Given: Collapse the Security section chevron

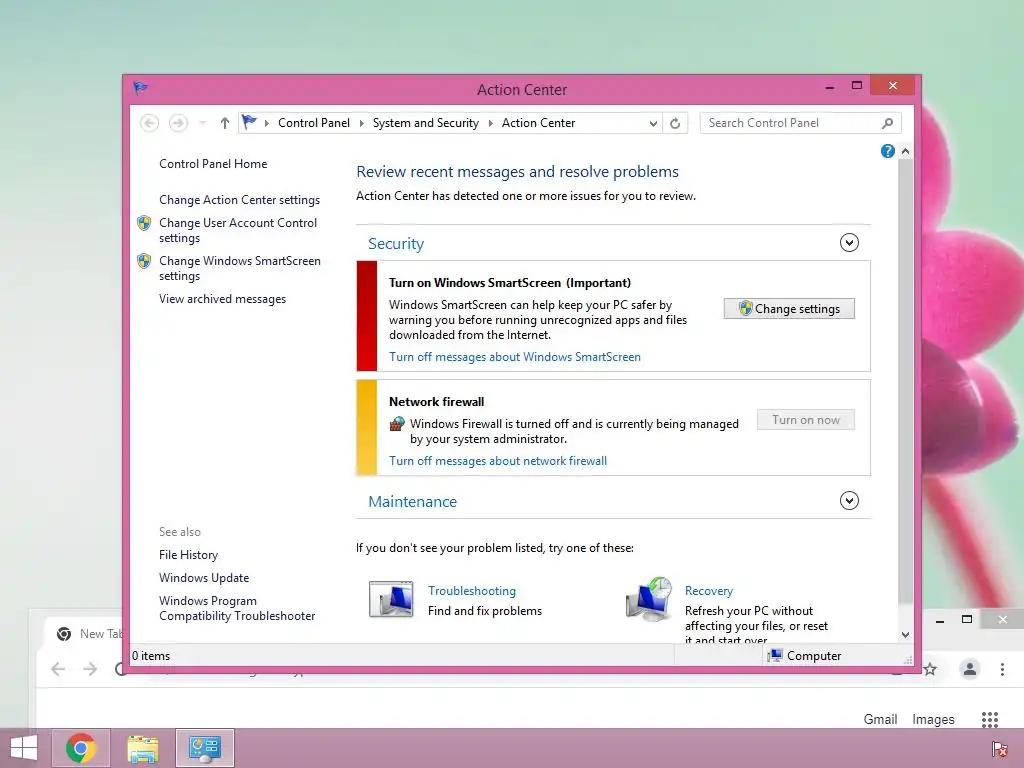Looking at the screenshot, I should coord(849,243).
